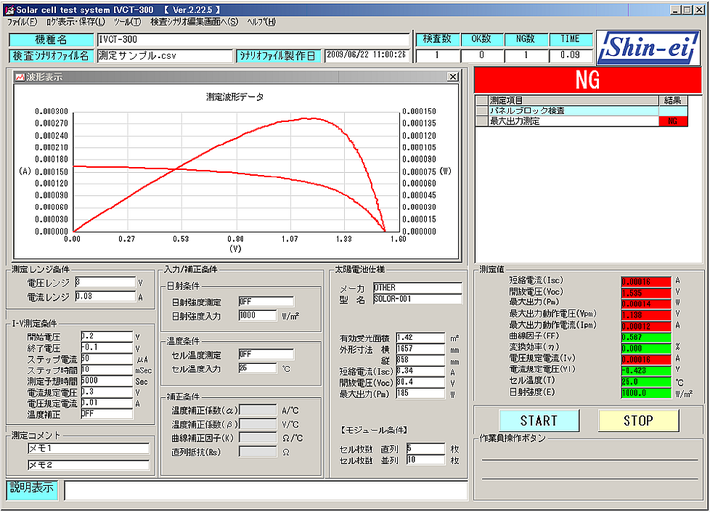The width and height of the screenshot is (710, 512).
Task: Click the 電流レンジ input field
Action: click(x=105, y=297)
